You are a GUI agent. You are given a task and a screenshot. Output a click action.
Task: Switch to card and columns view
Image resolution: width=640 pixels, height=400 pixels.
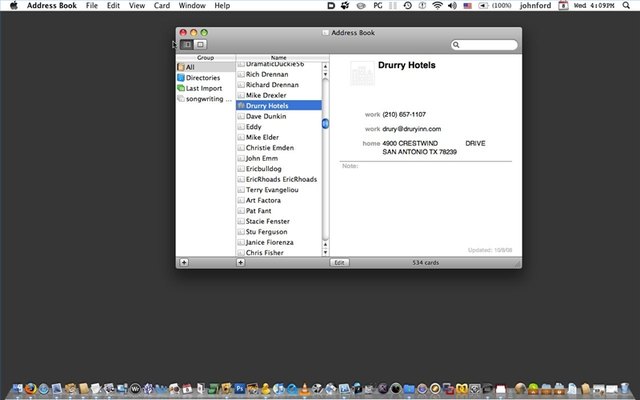pyautogui.click(x=187, y=44)
